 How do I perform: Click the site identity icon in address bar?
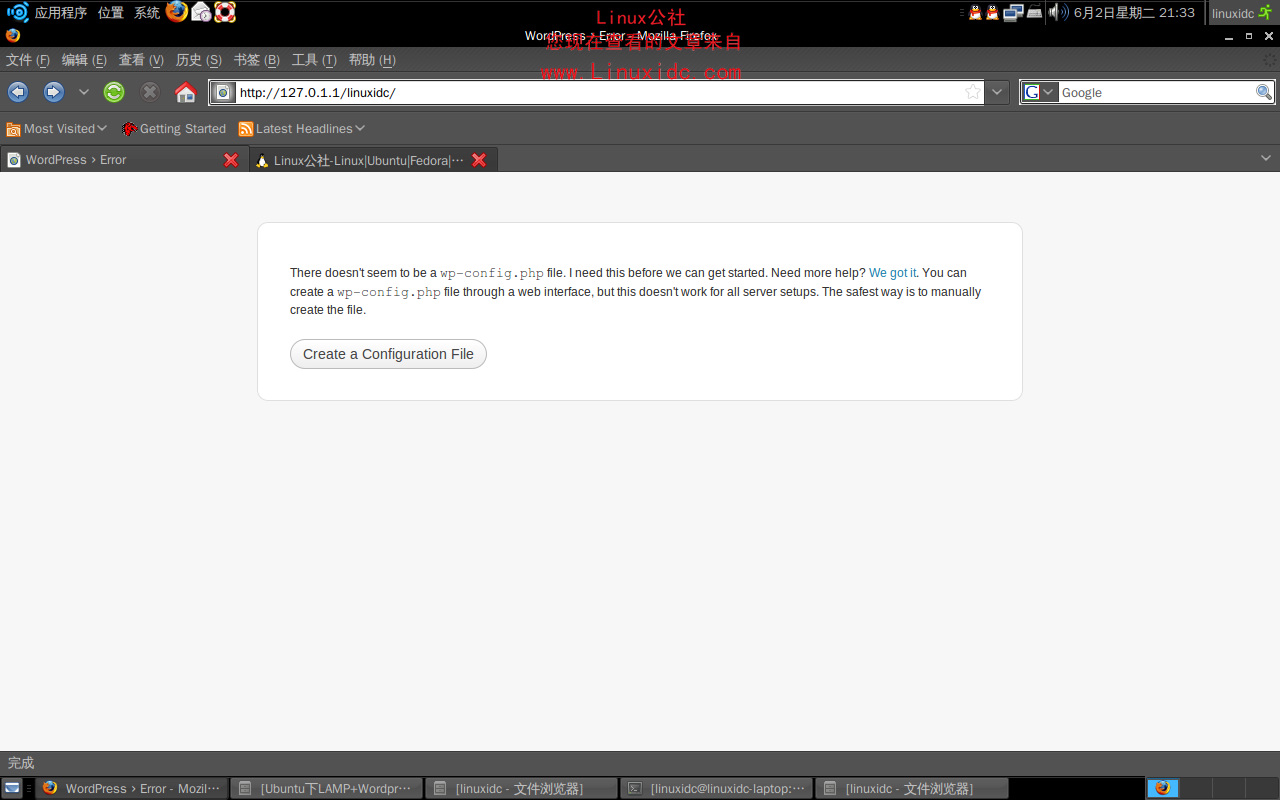click(x=222, y=92)
